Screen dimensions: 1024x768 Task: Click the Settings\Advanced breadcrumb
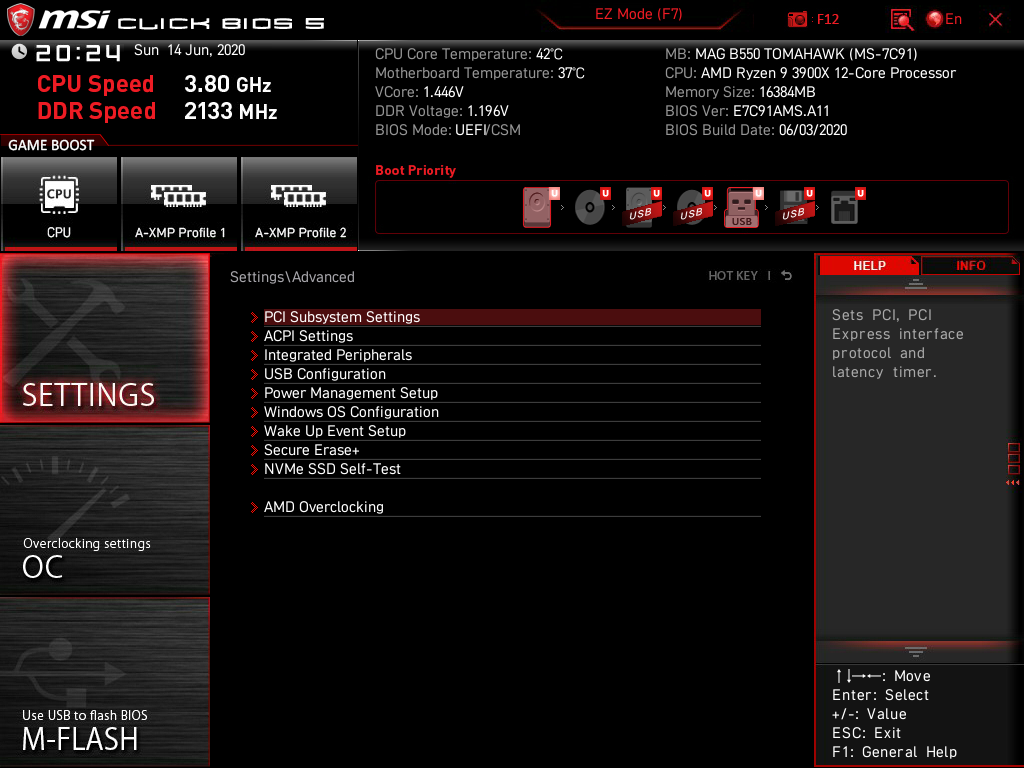coord(292,277)
